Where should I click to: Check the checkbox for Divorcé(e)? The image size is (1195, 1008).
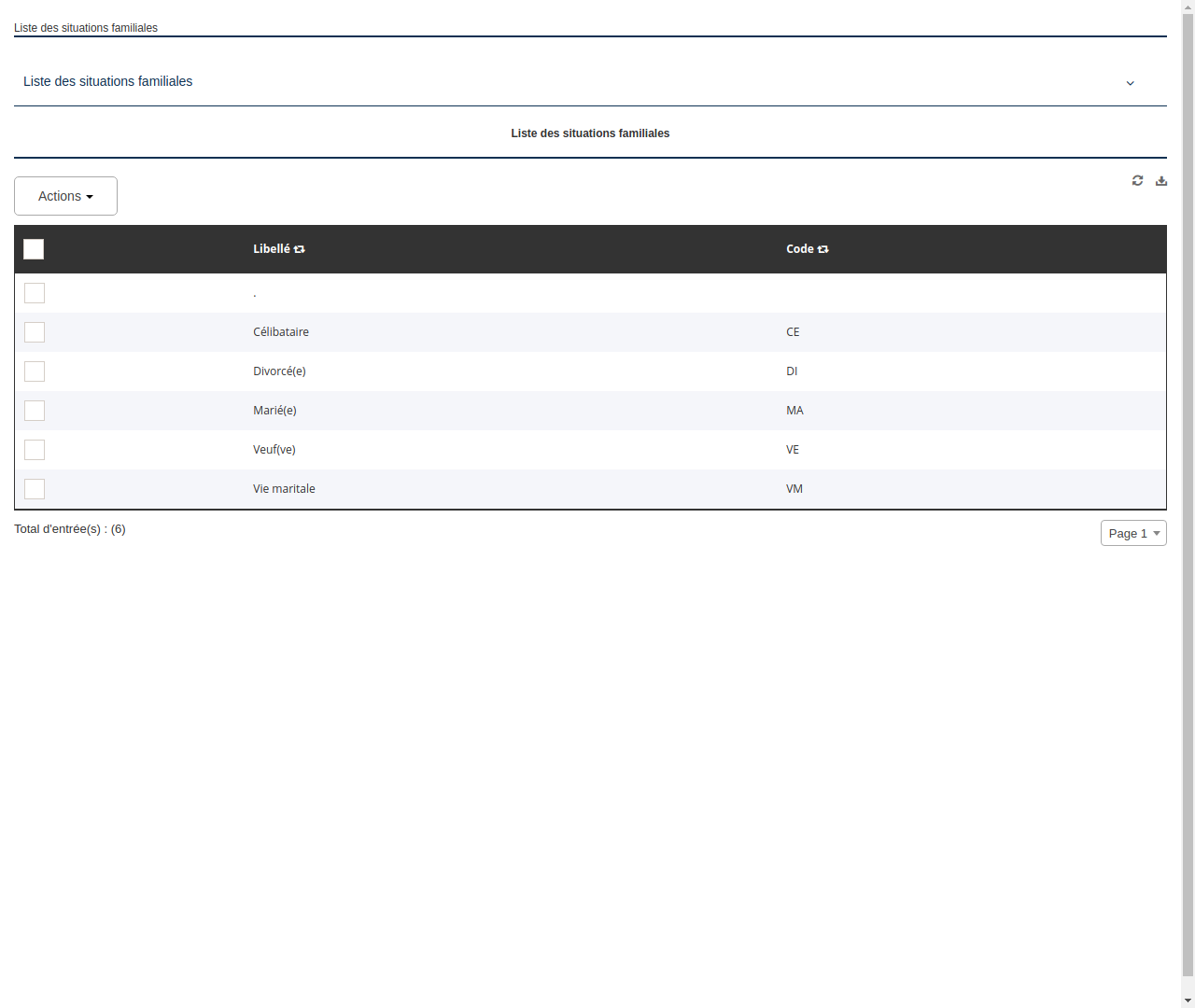click(x=35, y=371)
